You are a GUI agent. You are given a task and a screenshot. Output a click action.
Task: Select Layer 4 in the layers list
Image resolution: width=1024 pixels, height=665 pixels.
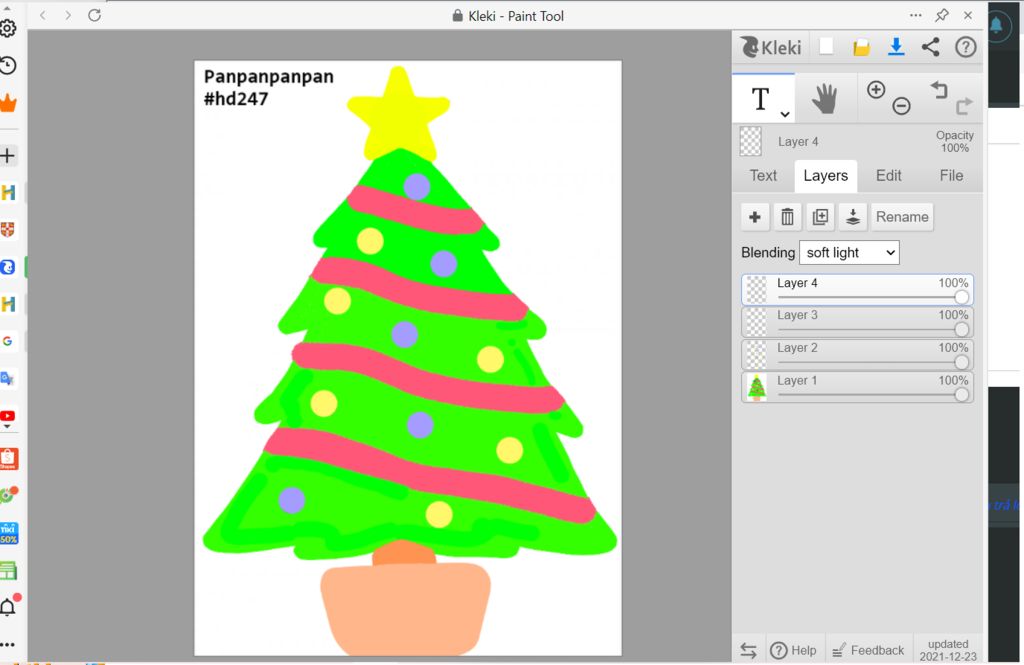point(857,289)
